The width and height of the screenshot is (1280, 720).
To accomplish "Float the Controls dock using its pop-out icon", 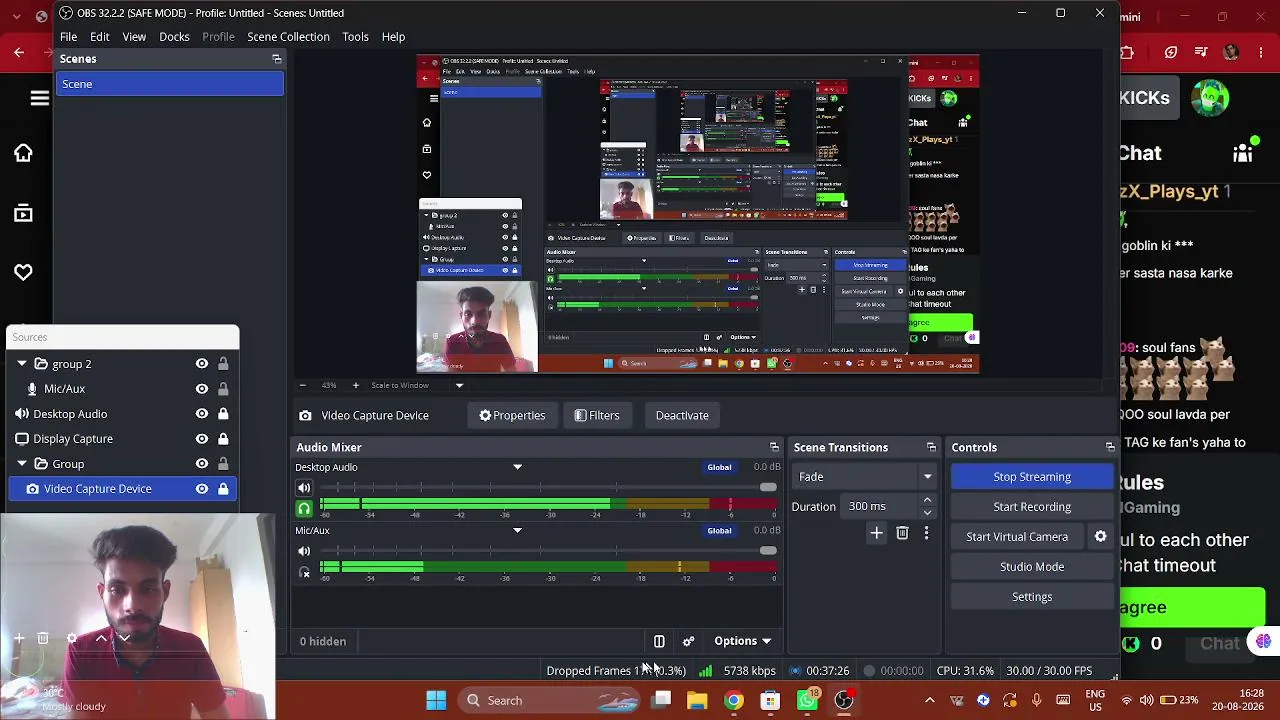I will click(1110, 447).
